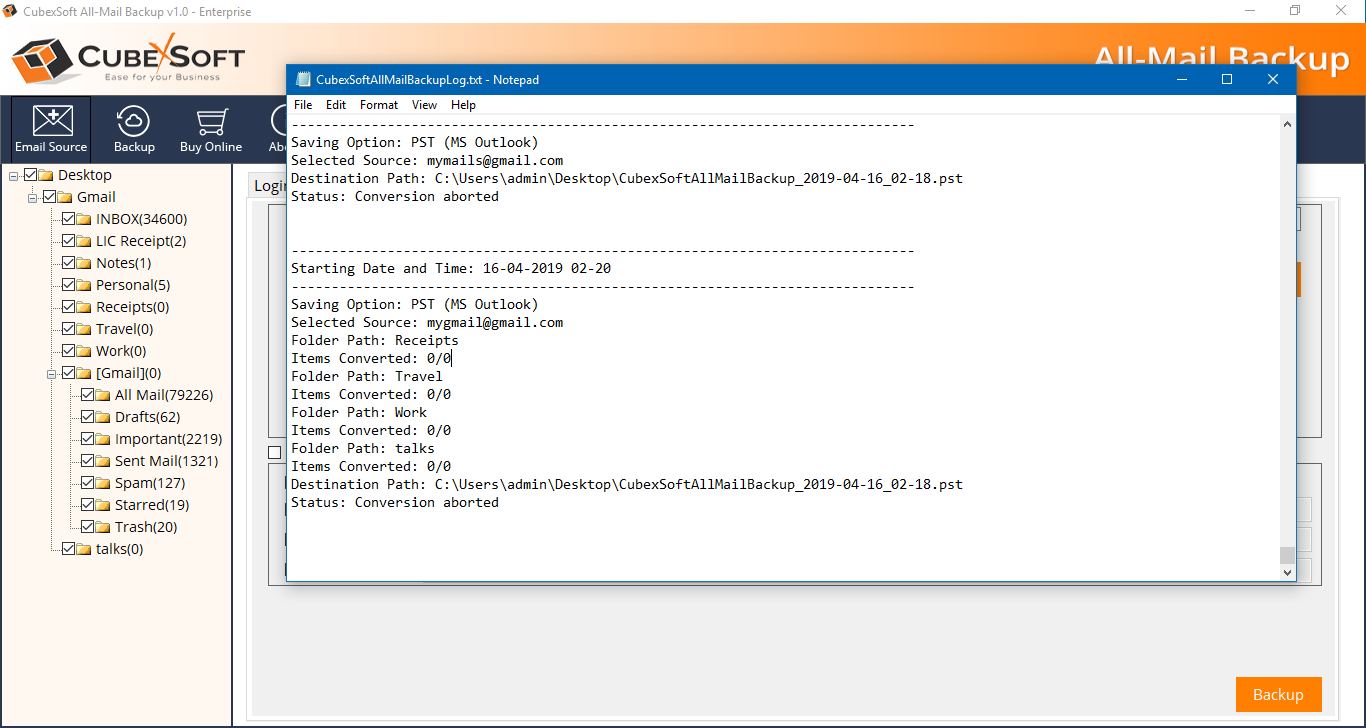The width and height of the screenshot is (1366, 728).
Task: Untick the Starred folder checkbox
Action: [87, 505]
